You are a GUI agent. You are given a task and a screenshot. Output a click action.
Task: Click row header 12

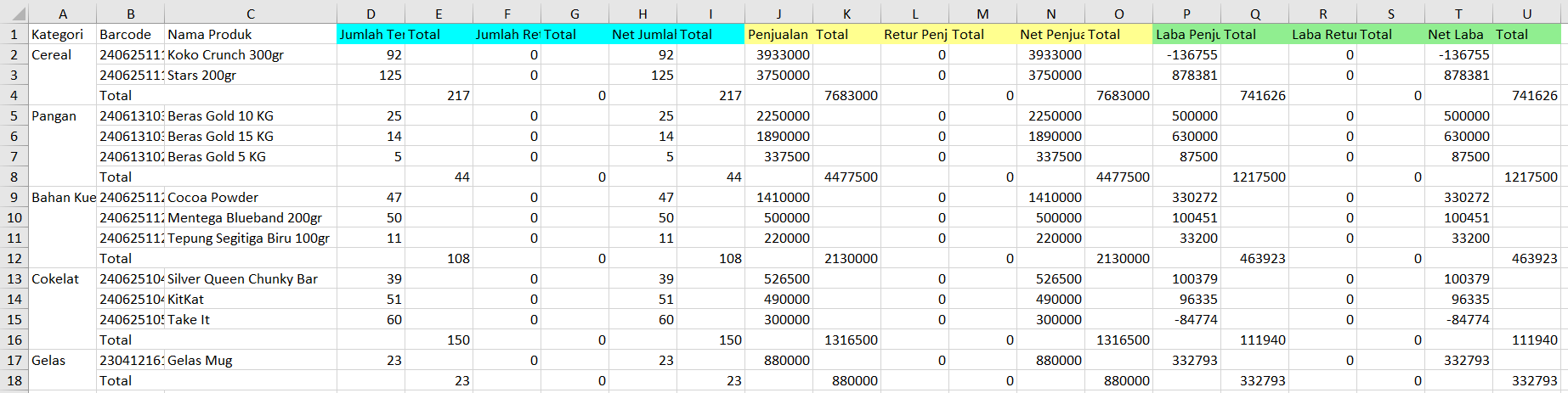pyautogui.click(x=14, y=258)
